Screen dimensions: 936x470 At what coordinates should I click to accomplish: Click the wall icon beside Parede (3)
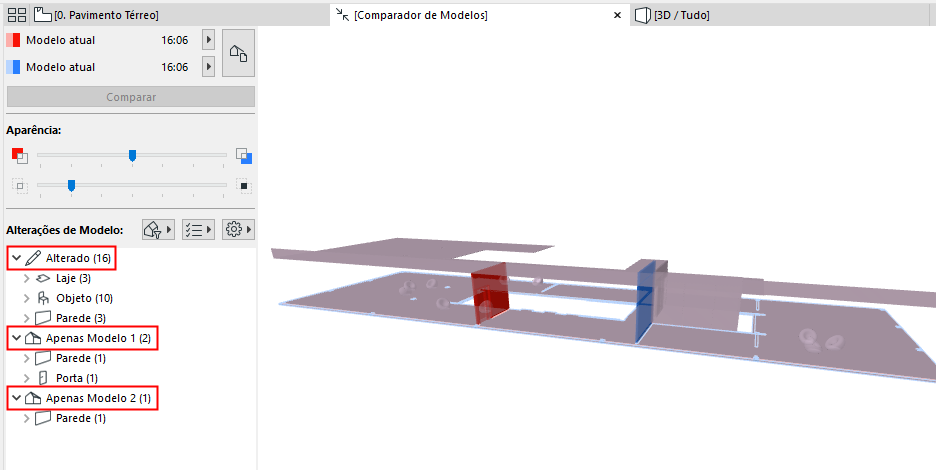(x=43, y=318)
